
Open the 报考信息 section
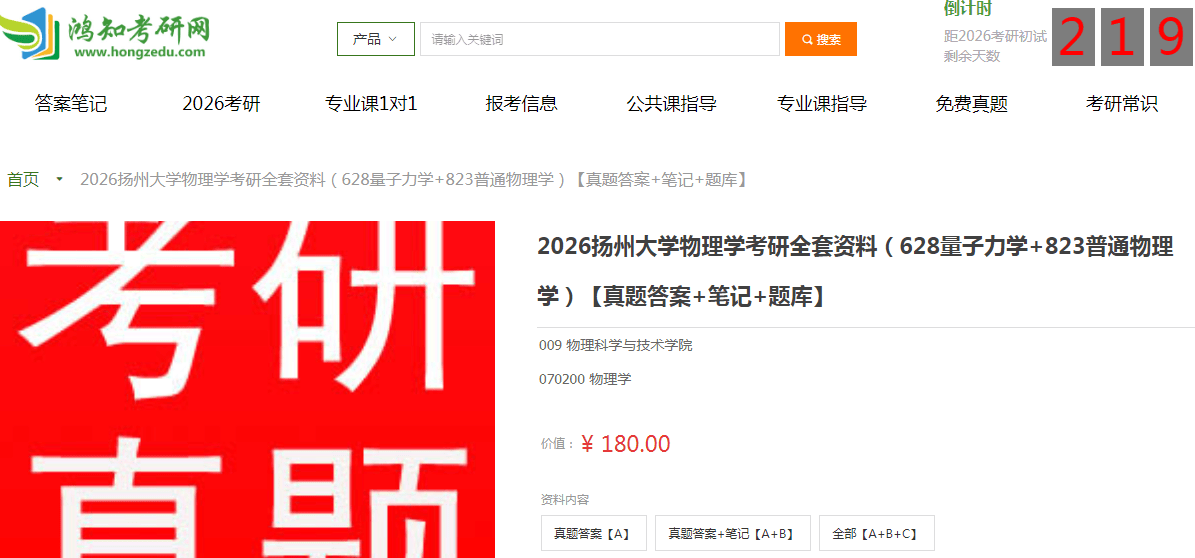[521, 104]
